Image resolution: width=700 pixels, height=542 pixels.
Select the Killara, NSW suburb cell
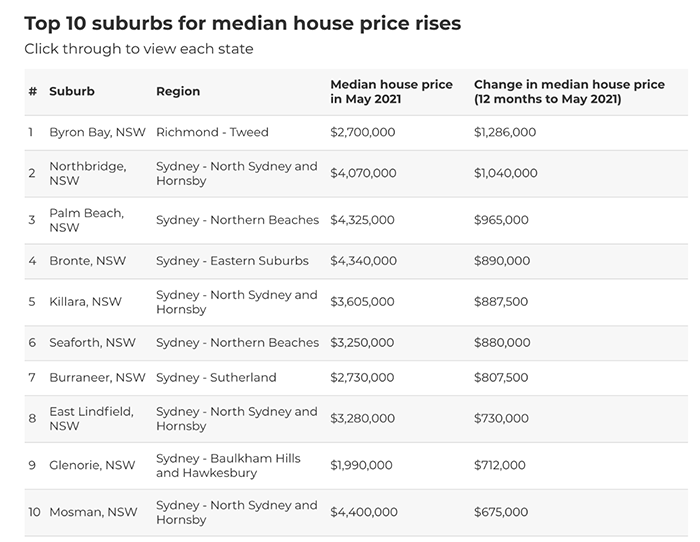(85, 302)
